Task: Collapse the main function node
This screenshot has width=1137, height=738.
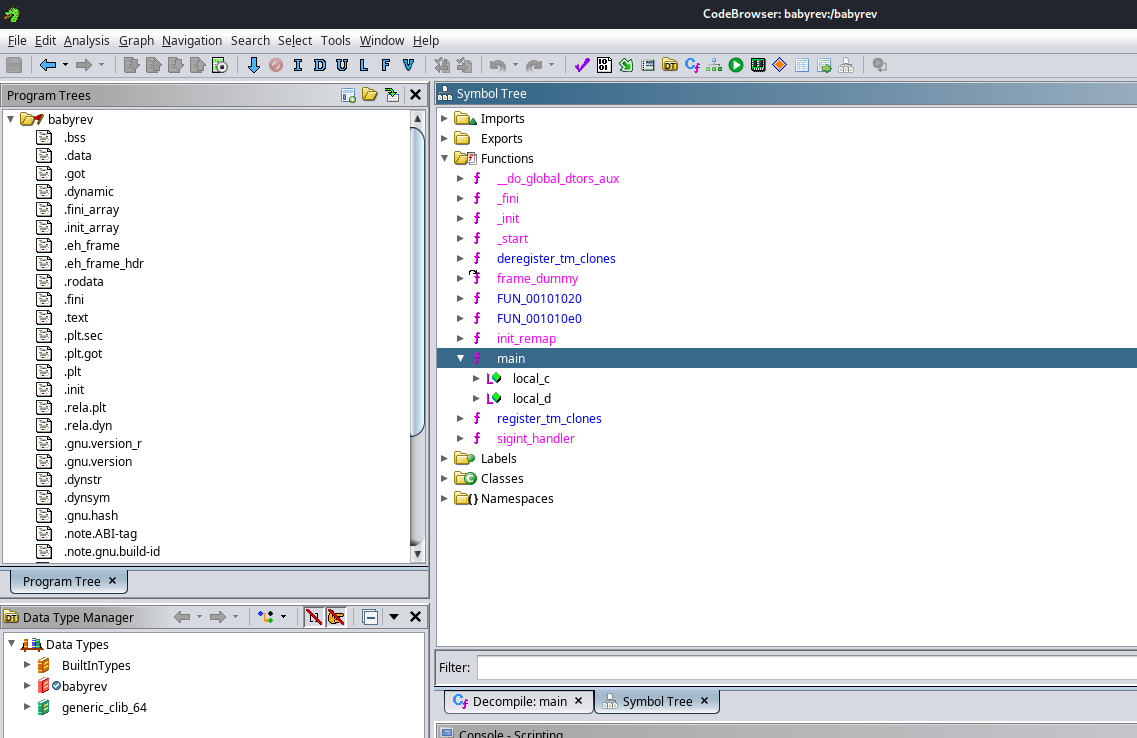Action: tap(461, 358)
